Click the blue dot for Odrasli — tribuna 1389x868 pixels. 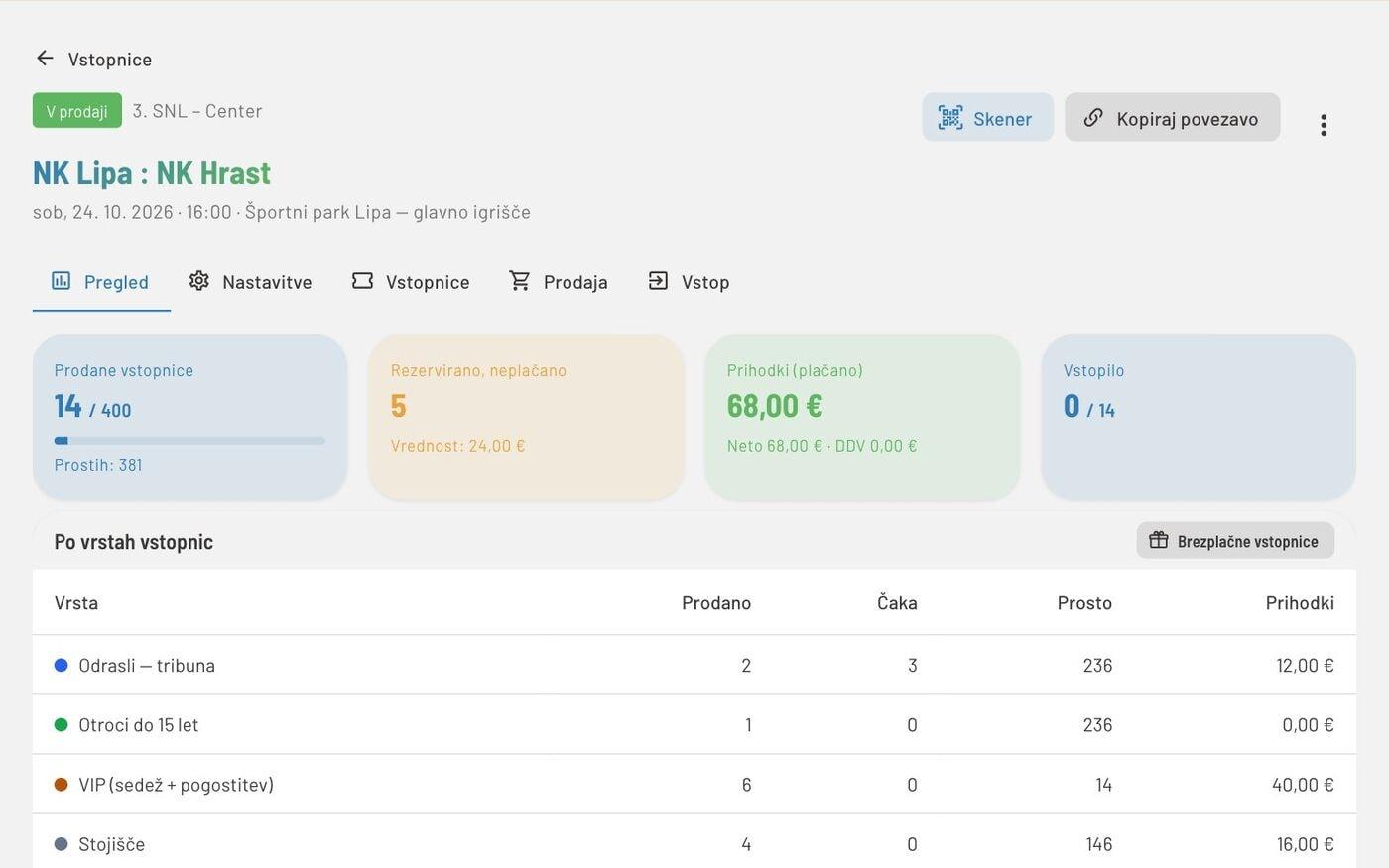[x=61, y=665]
